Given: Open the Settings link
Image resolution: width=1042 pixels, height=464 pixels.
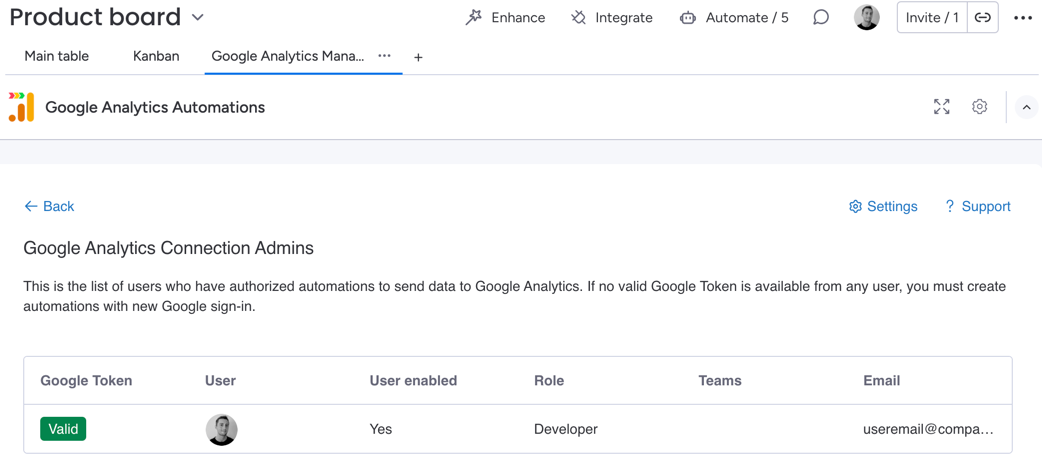Looking at the screenshot, I should click(883, 207).
